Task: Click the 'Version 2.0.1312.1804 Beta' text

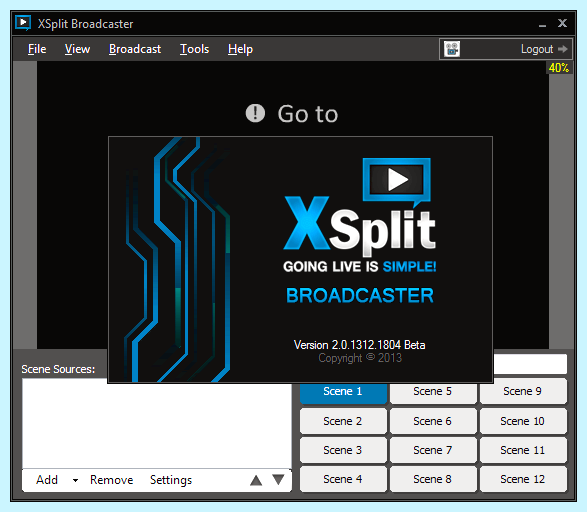Action: tap(359, 345)
